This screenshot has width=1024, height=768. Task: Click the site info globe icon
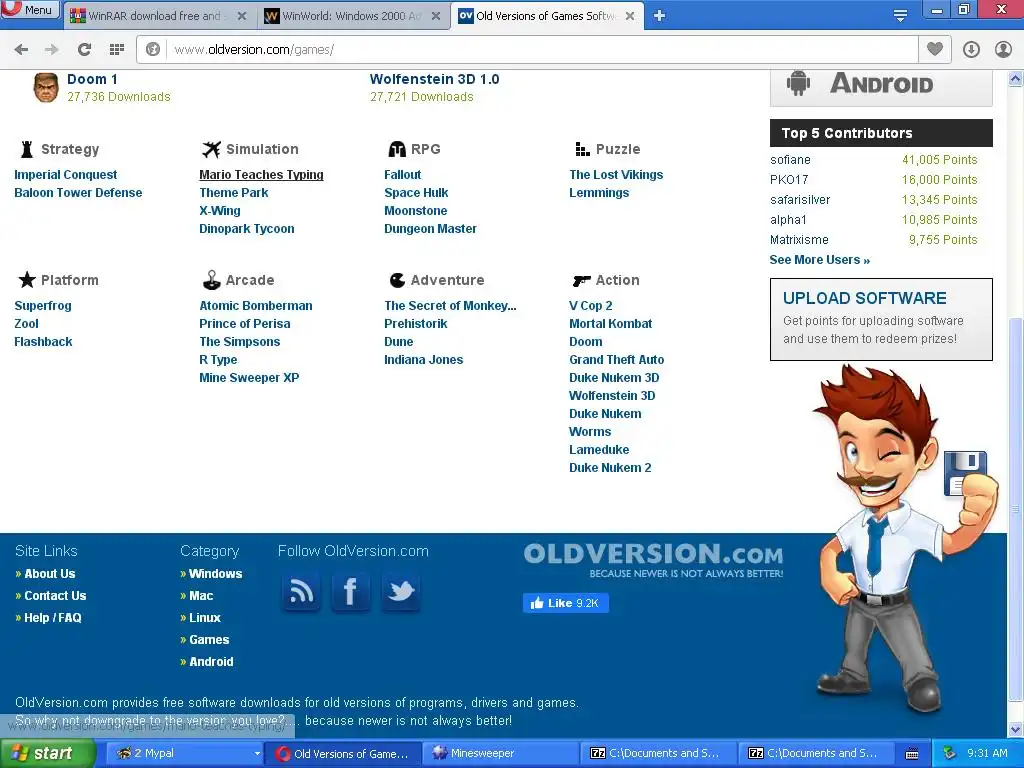click(153, 50)
